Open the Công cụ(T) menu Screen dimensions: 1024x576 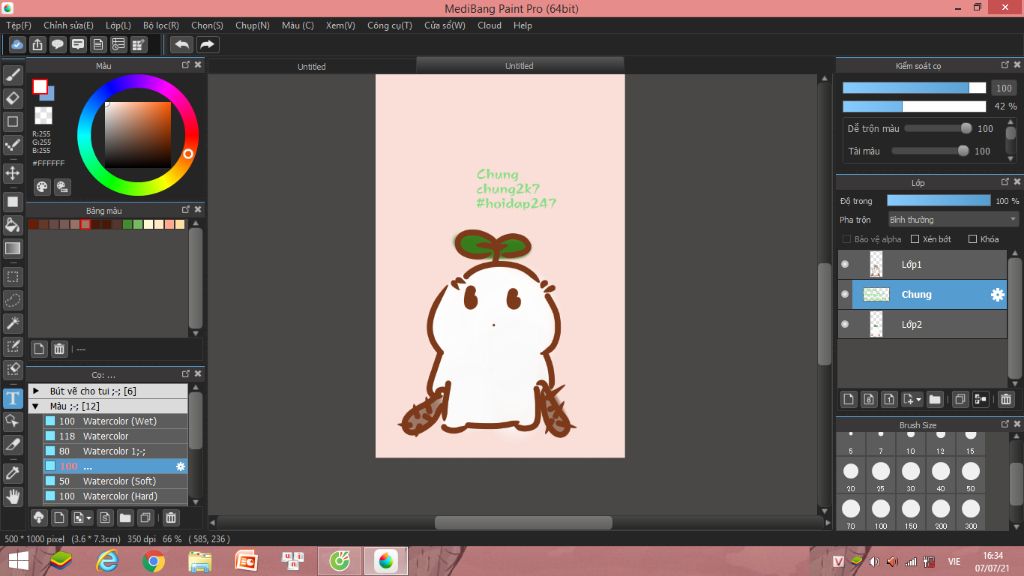(x=390, y=25)
